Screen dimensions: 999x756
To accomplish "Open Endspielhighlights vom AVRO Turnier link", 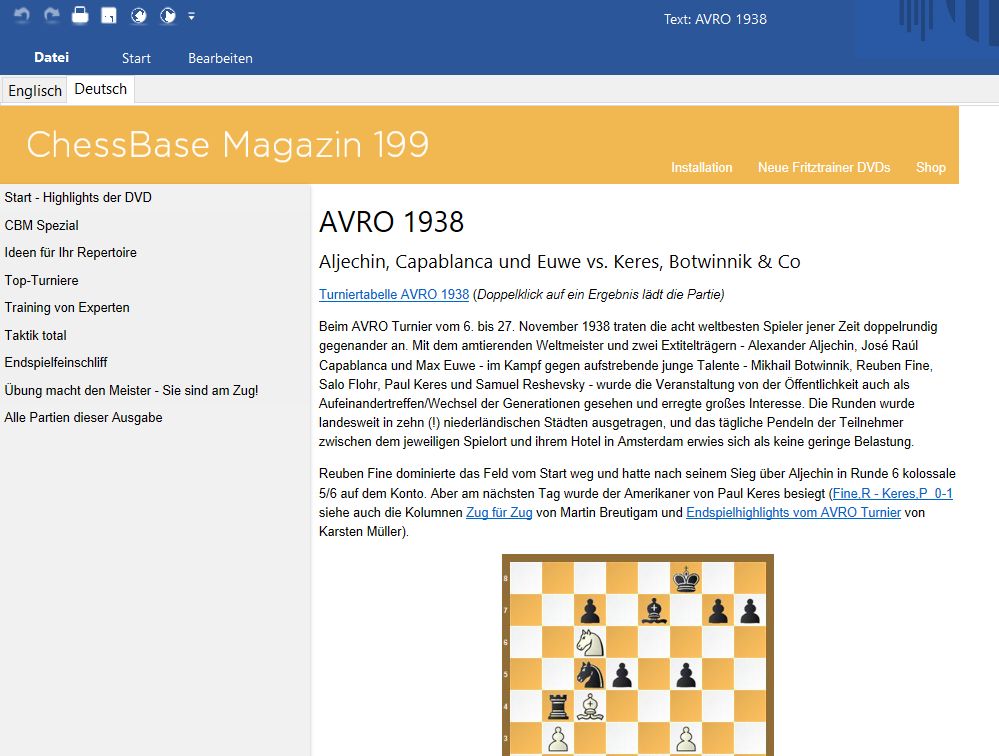I will [x=793, y=512].
